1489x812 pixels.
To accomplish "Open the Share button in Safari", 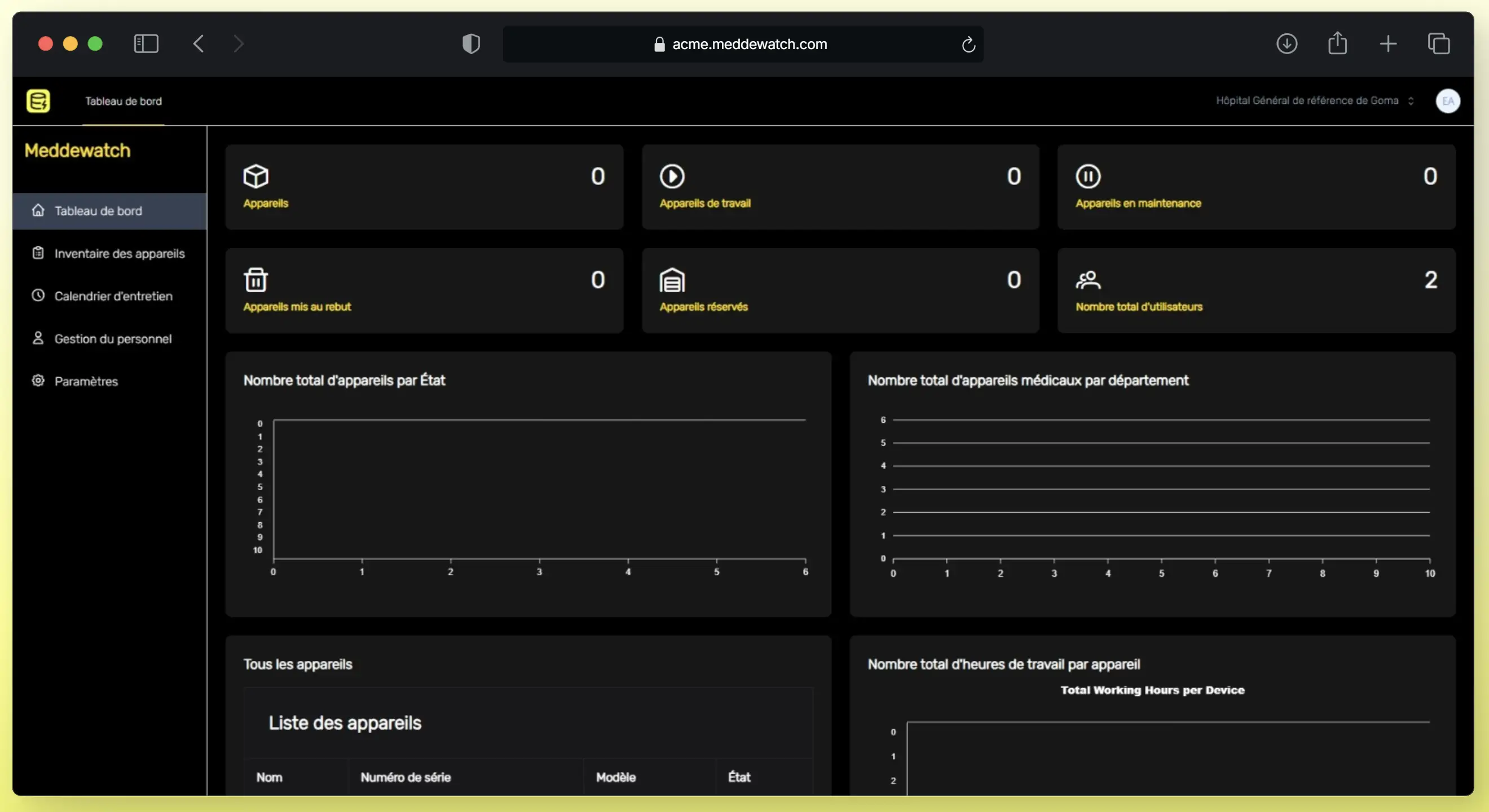I will pyautogui.click(x=1337, y=43).
